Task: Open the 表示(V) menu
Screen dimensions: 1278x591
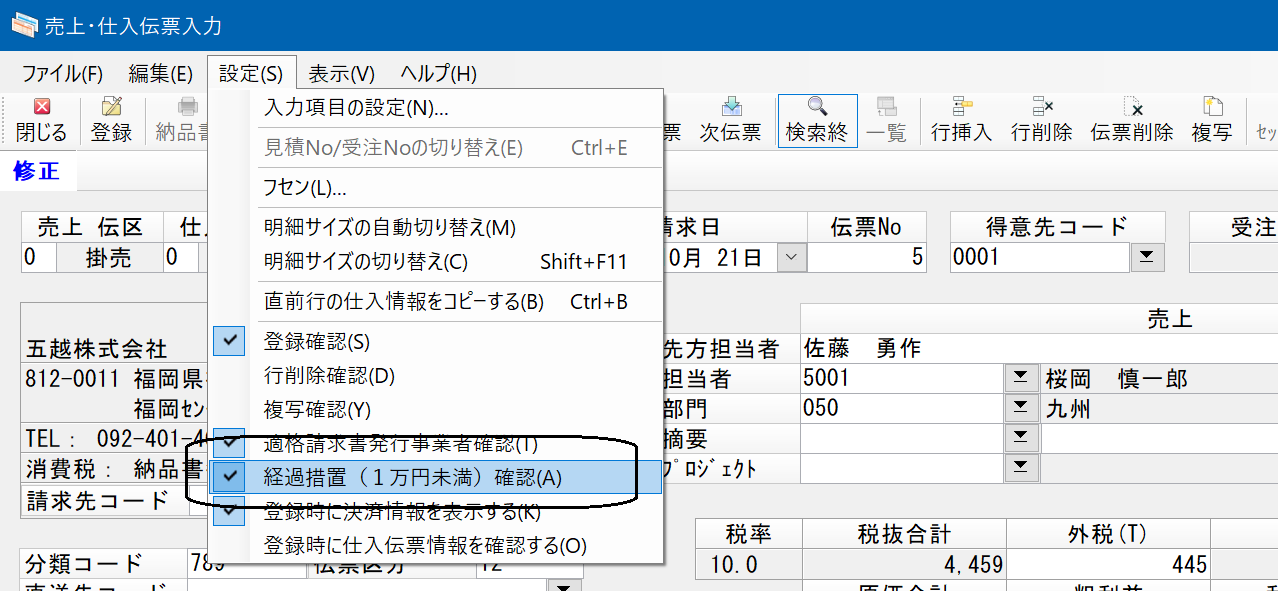Action: (341, 73)
